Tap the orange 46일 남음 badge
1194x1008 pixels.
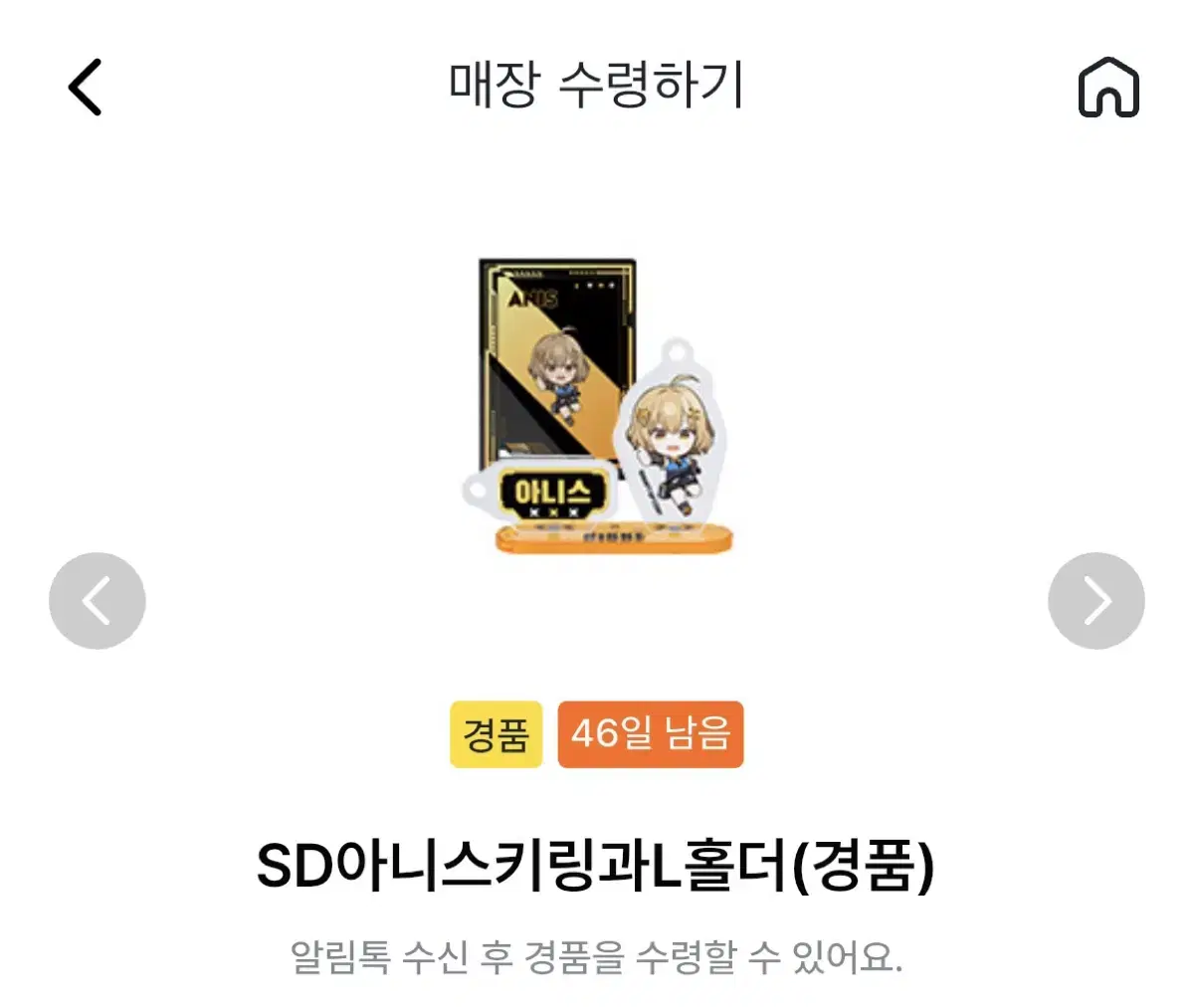(651, 734)
